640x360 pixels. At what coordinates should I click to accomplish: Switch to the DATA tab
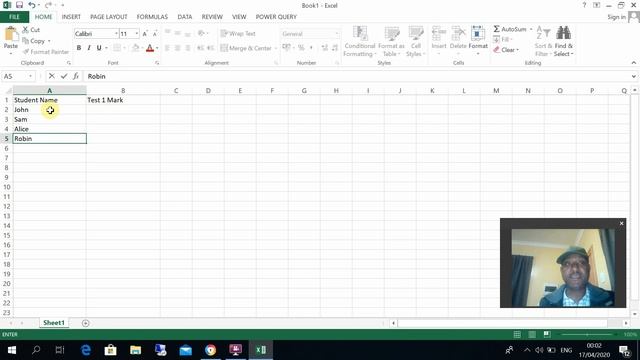click(184, 17)
